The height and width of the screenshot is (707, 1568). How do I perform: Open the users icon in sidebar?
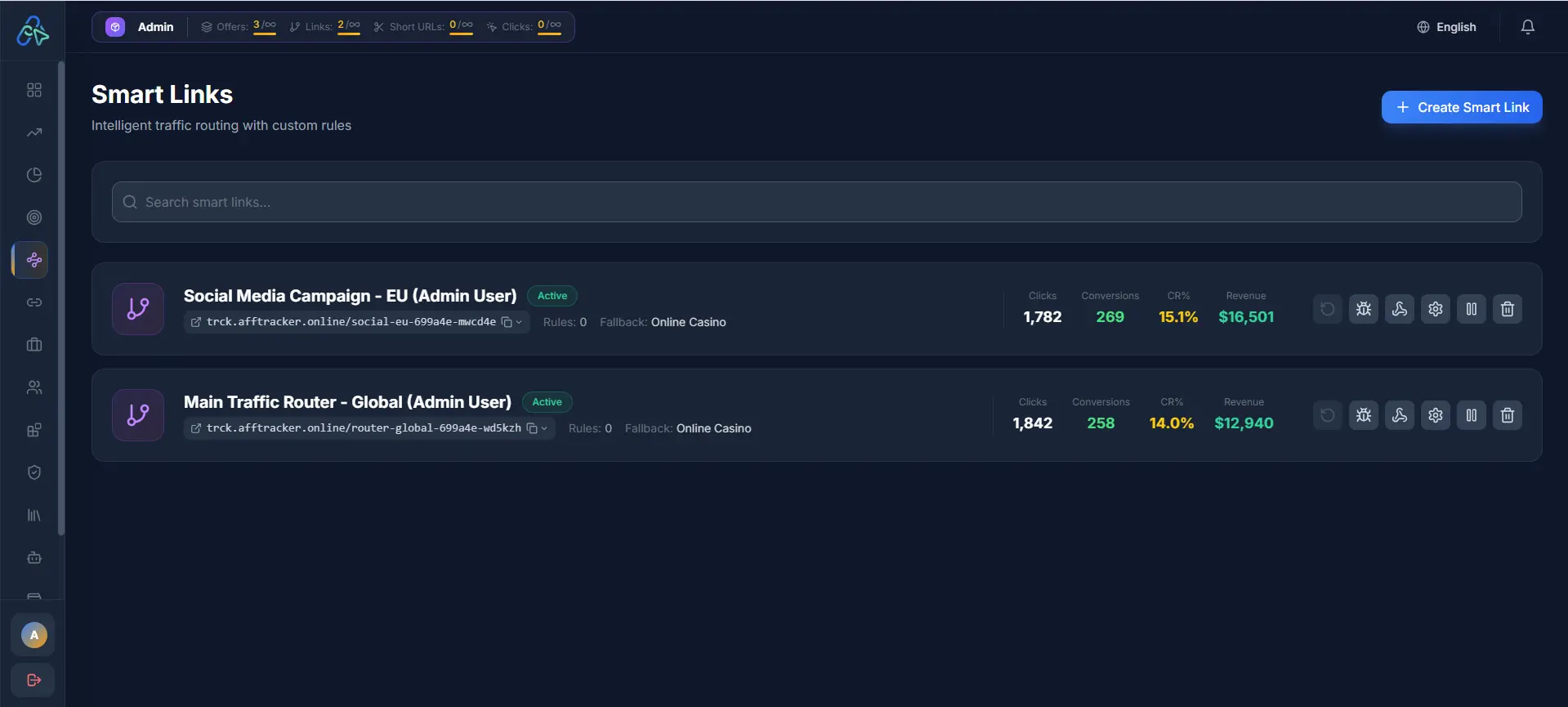point(34,387)
